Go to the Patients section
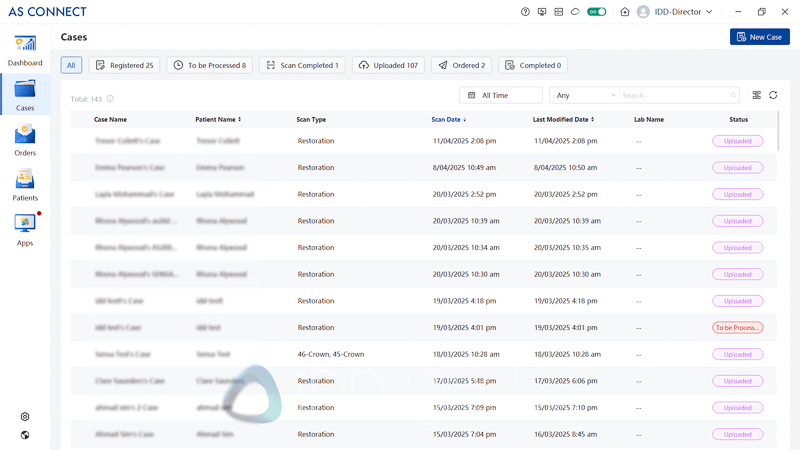 click(x=25, y=185)
